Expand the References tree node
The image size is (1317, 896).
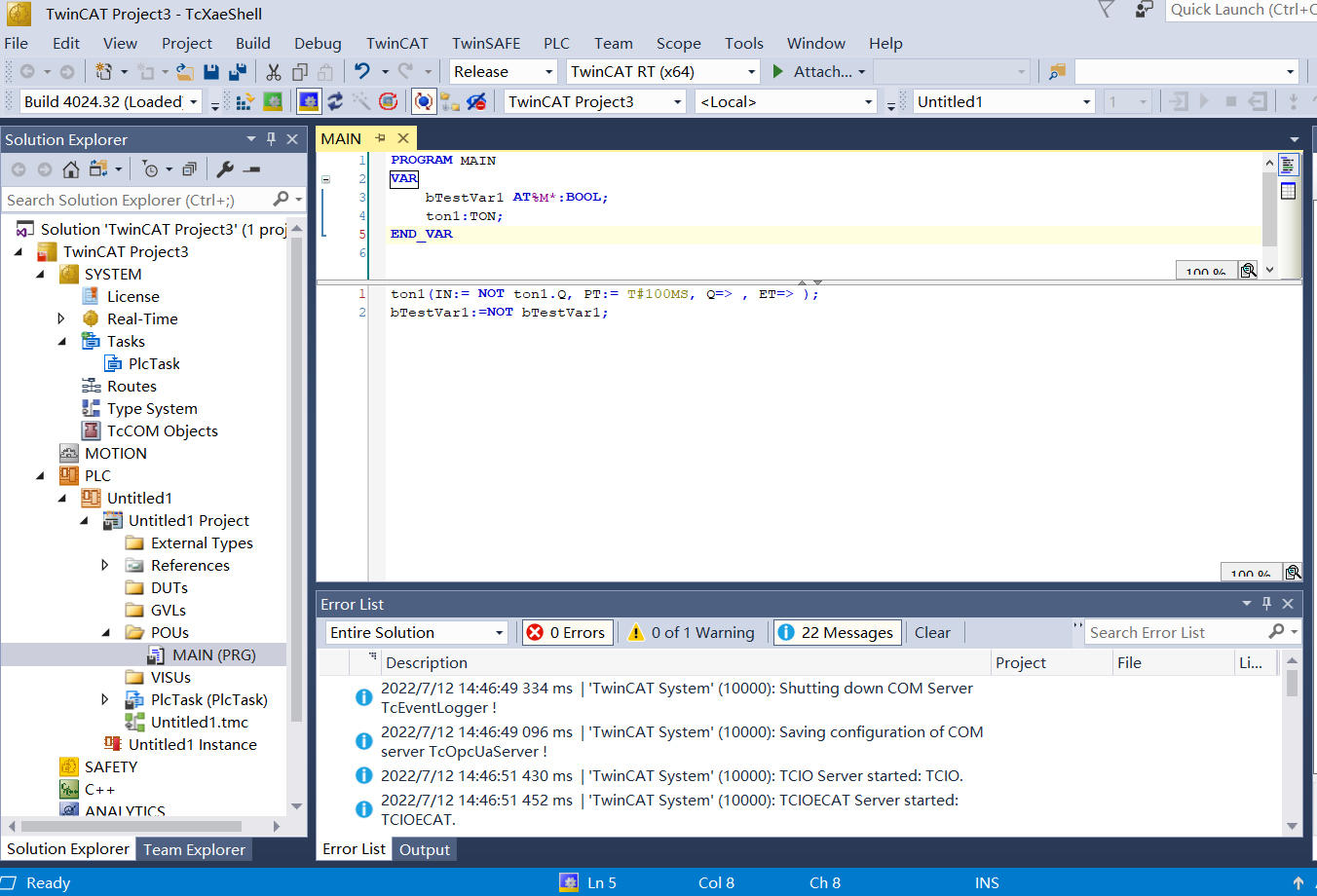(105, 566)
